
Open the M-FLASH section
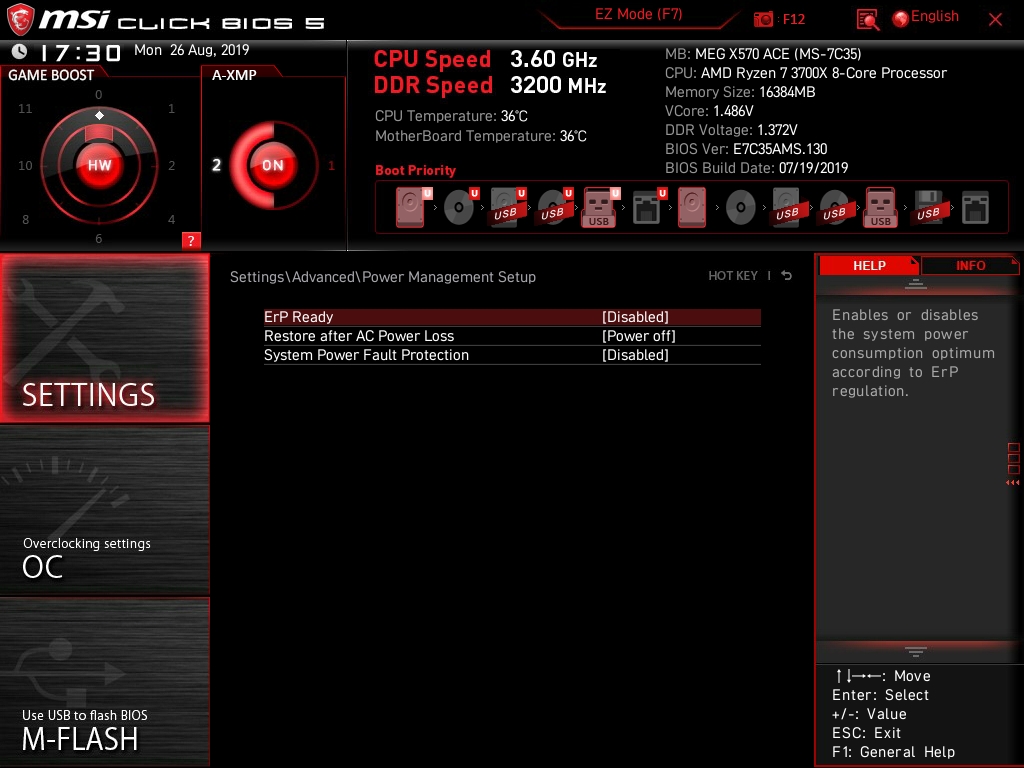[104, 682]
